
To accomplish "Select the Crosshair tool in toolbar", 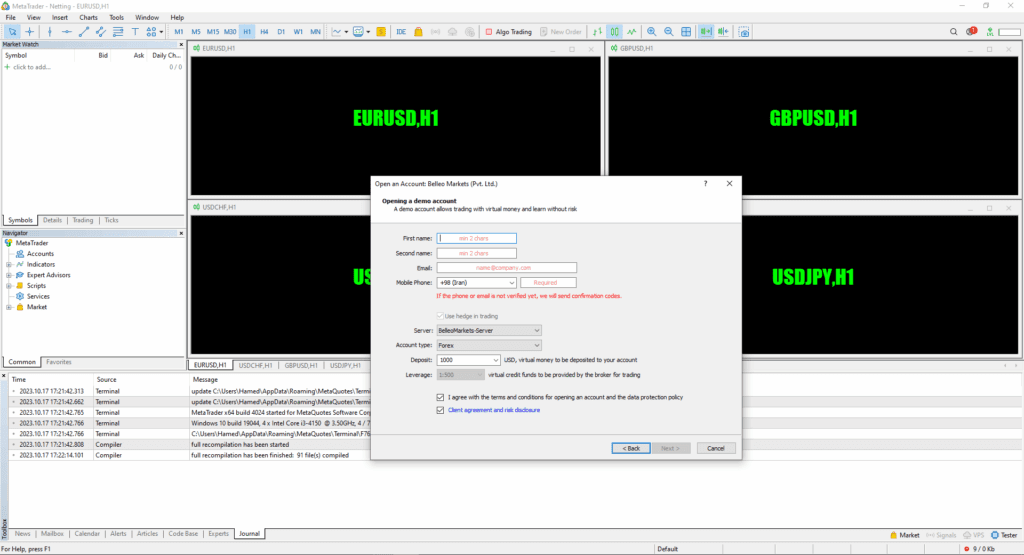I will tap(29, 32).
